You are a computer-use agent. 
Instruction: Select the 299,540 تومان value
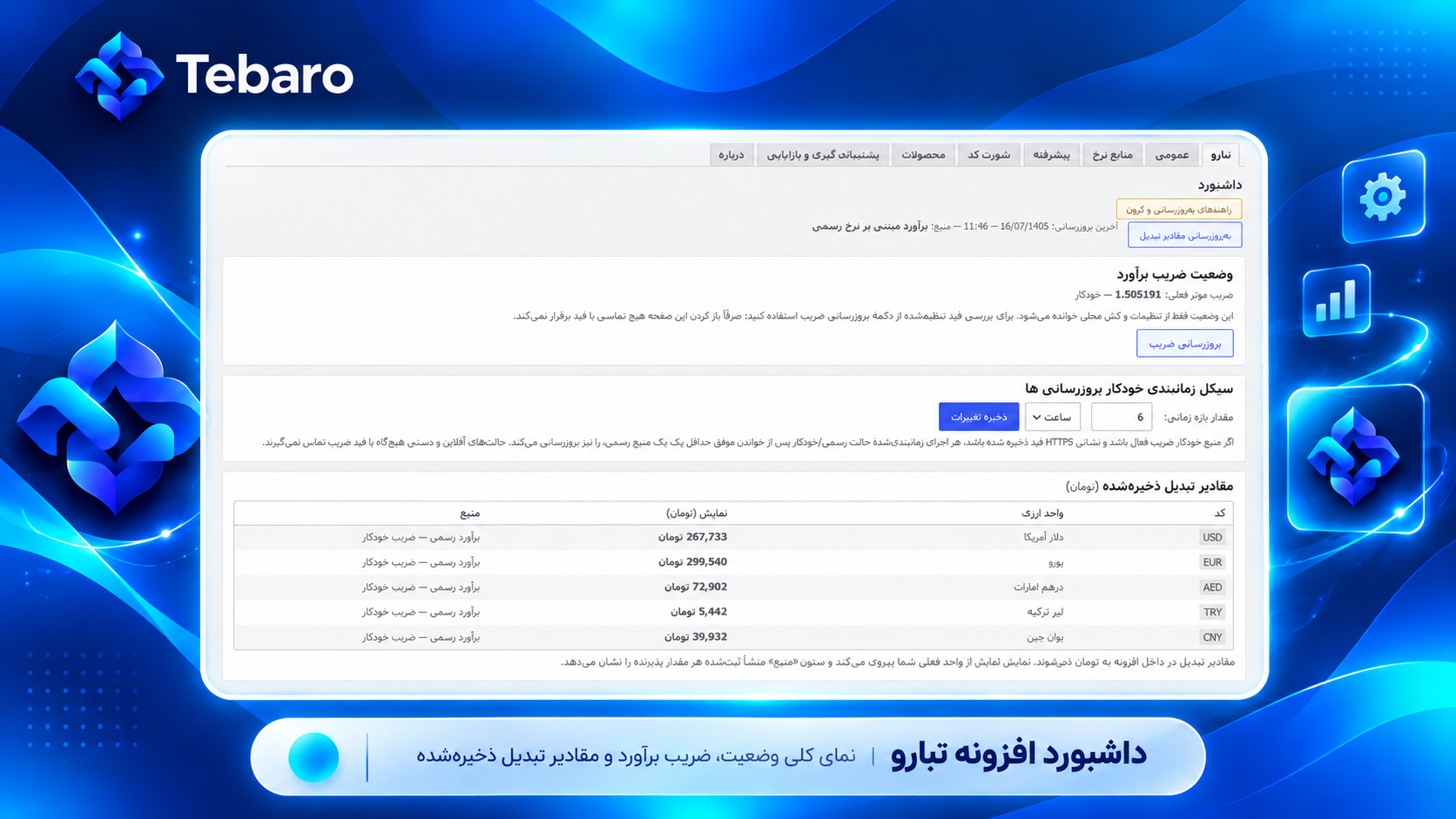692,562
